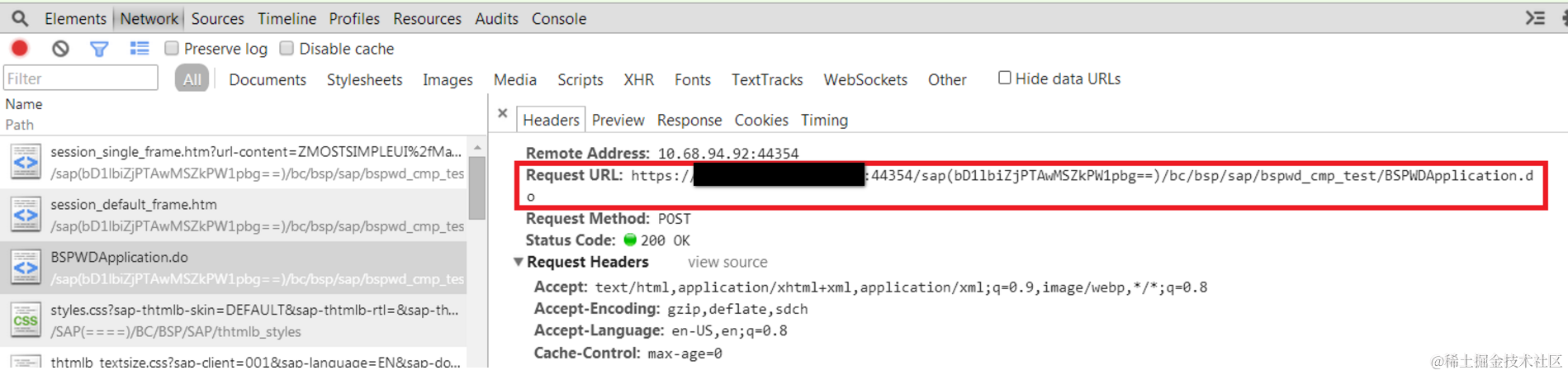Stop recording network log with red button
This screenshot has height=375, width=1568.
(20, 49)
